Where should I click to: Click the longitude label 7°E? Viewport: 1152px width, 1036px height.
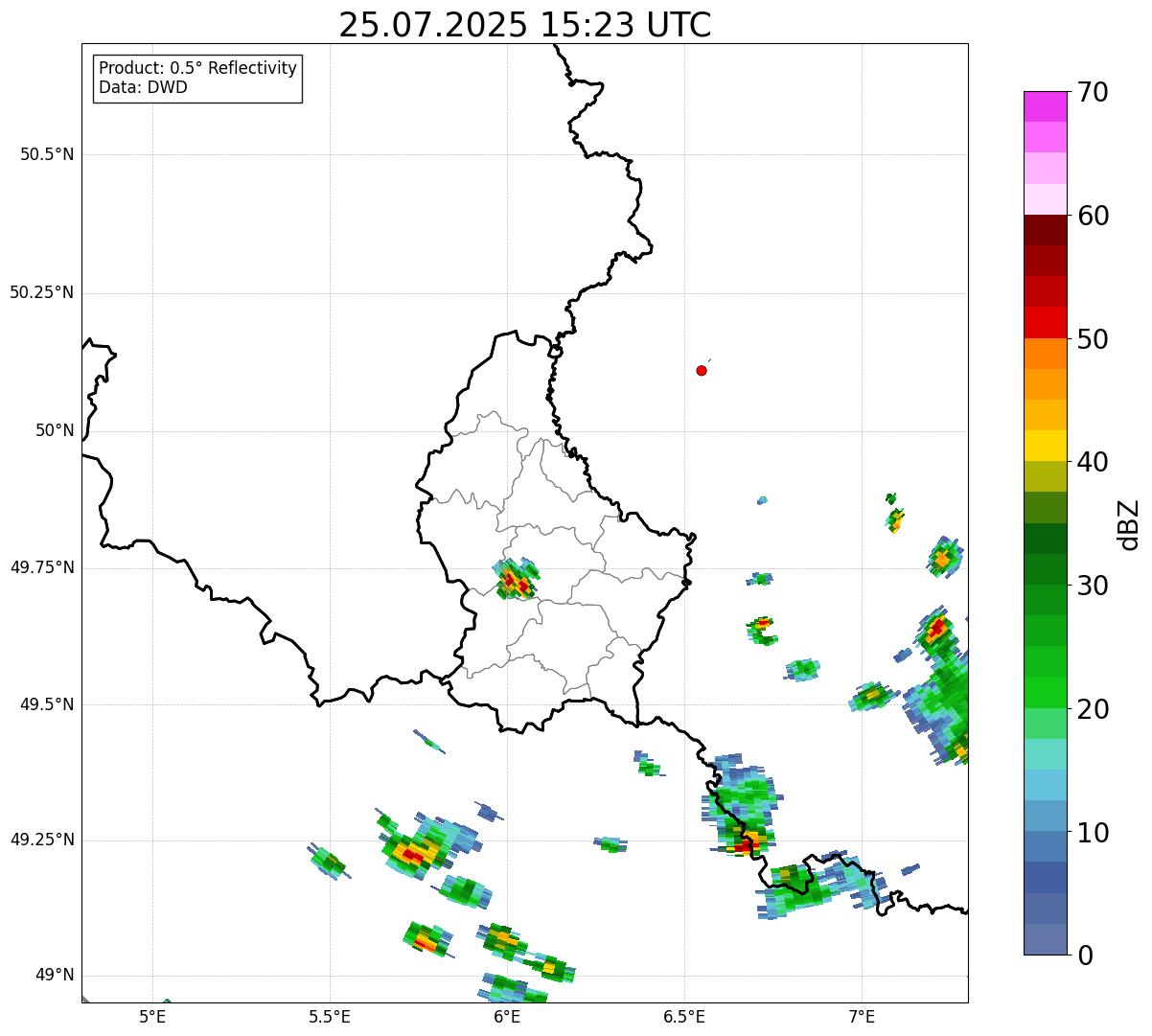862,1016
